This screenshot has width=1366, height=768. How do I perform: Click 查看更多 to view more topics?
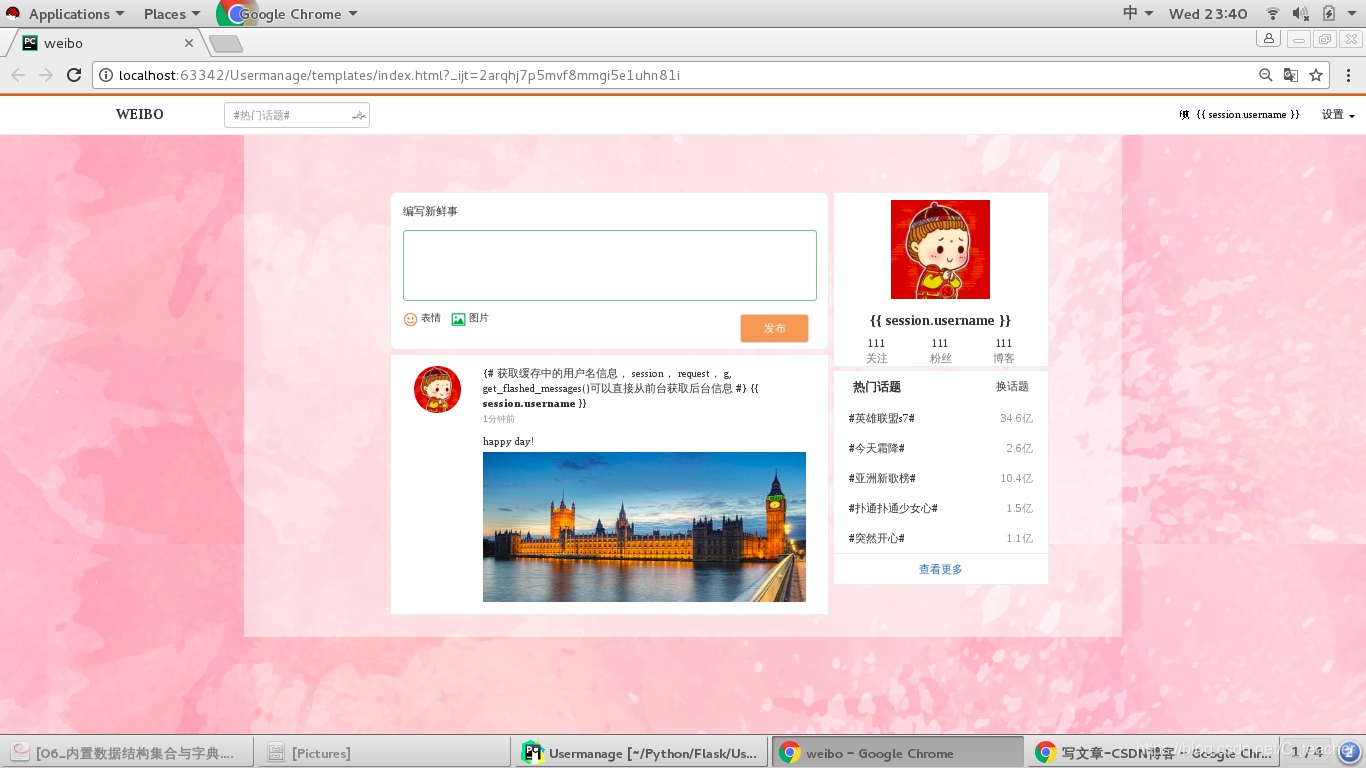coord(941,569)
